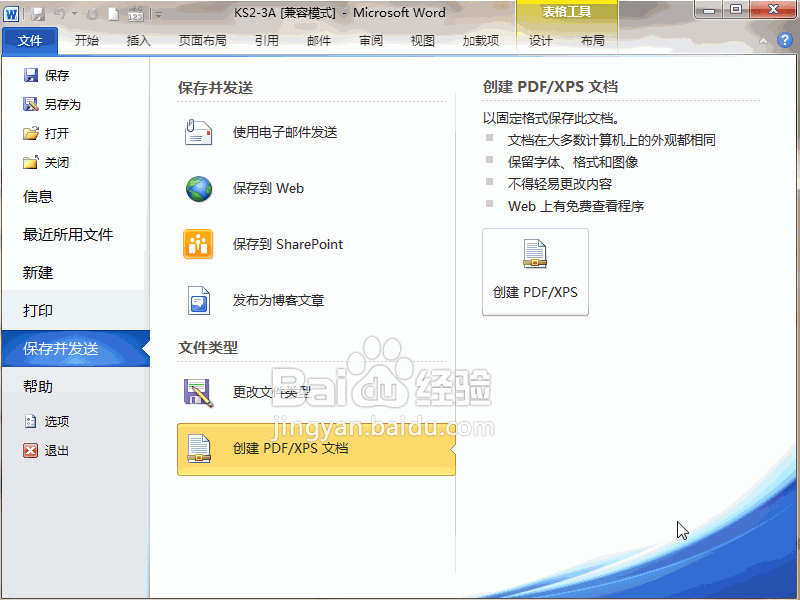Click the folder icon beside 关闭
The image size is (800, 600).
point(31,162)
